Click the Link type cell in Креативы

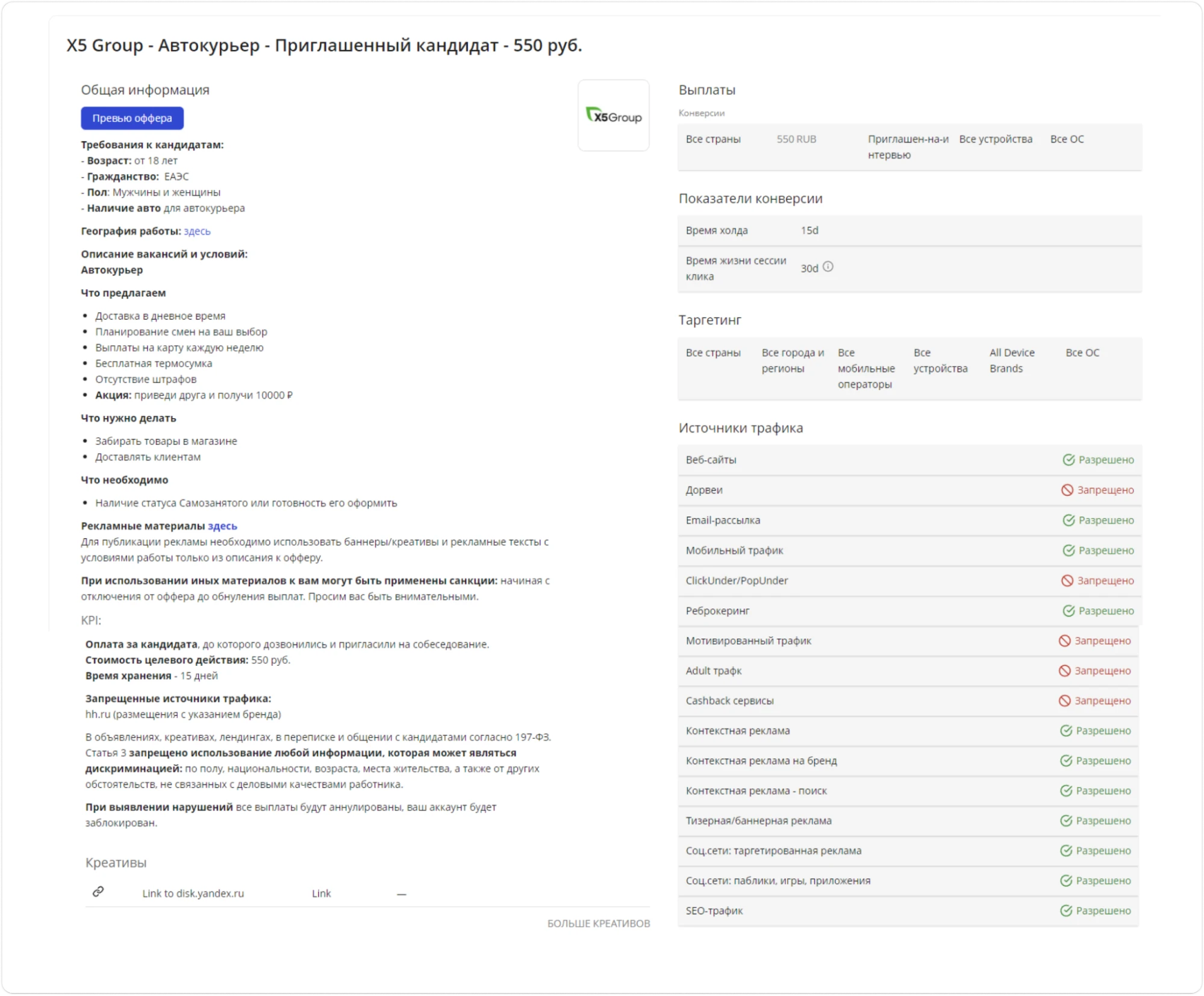pyautogui.click(x=321, y=893)
